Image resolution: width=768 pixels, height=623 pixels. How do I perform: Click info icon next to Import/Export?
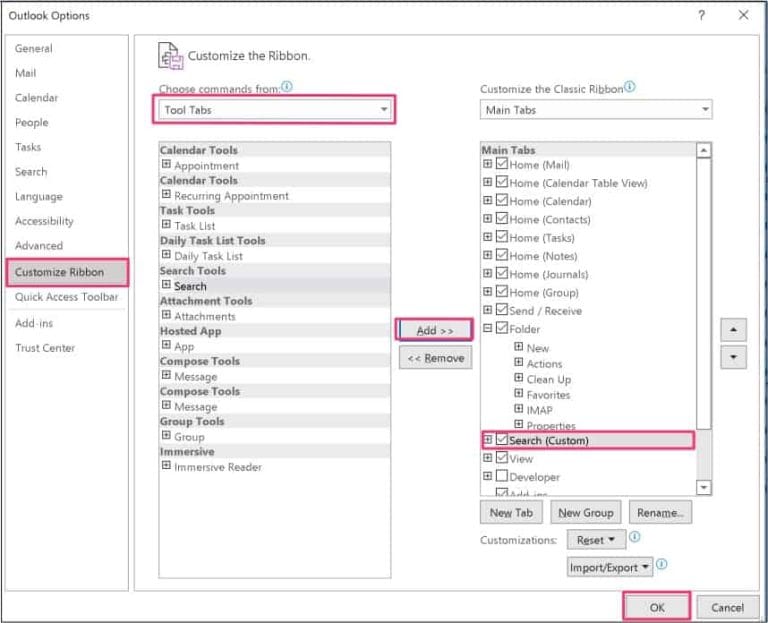pos(661,565)
